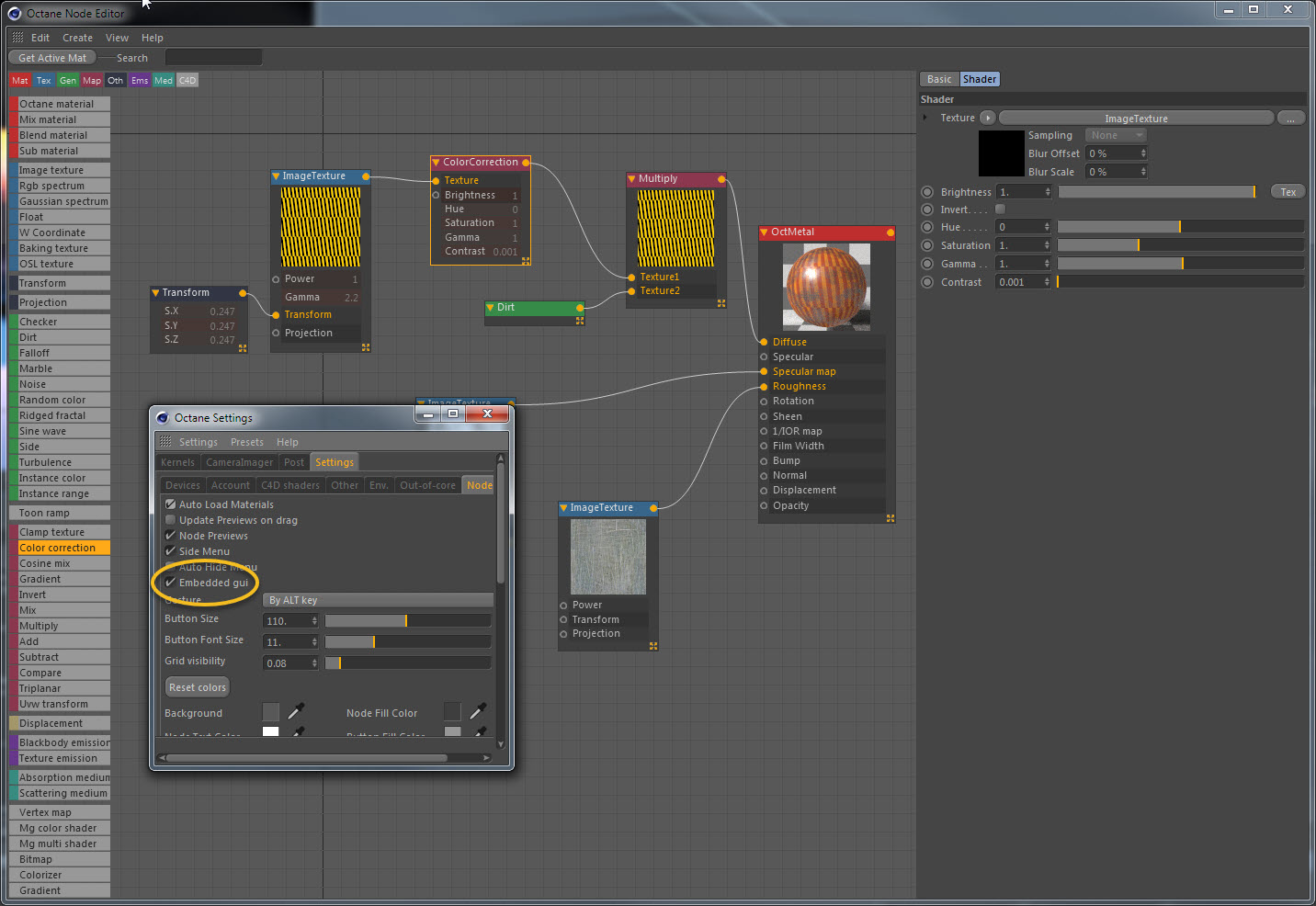Expand the Dirt node with its triangle
1316x906 pixels.
[x=490, y=308]
